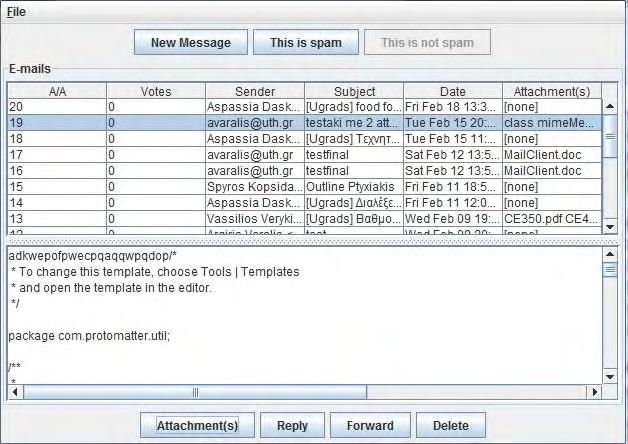
Task: Click the Date column header
Action: [453, 91]
